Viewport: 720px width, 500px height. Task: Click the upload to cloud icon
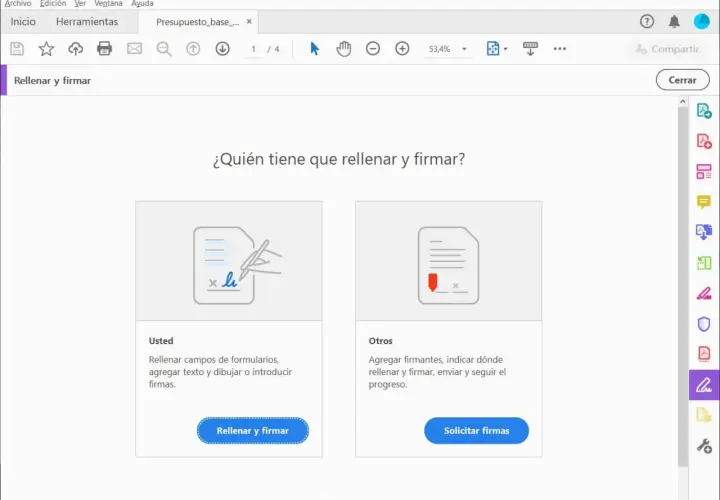click(x=75, y=49)
